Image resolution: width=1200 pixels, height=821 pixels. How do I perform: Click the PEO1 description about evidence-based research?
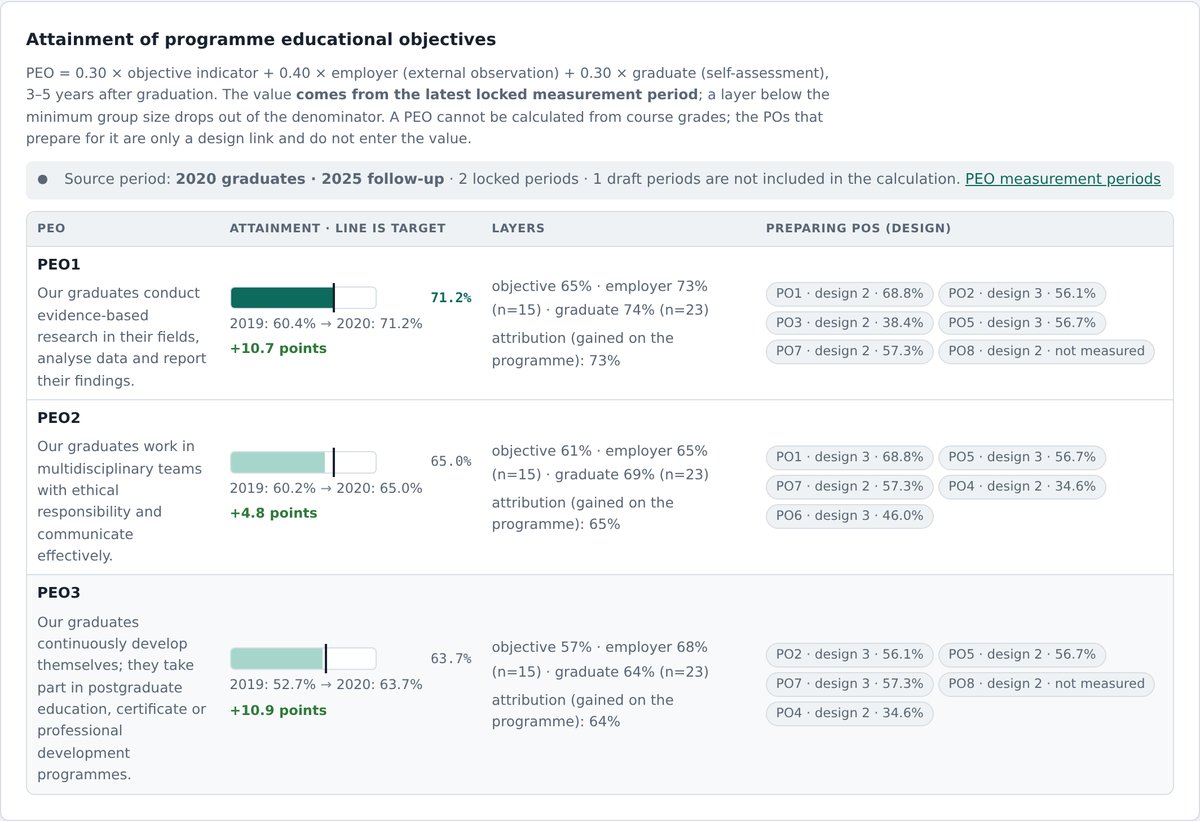121,337
